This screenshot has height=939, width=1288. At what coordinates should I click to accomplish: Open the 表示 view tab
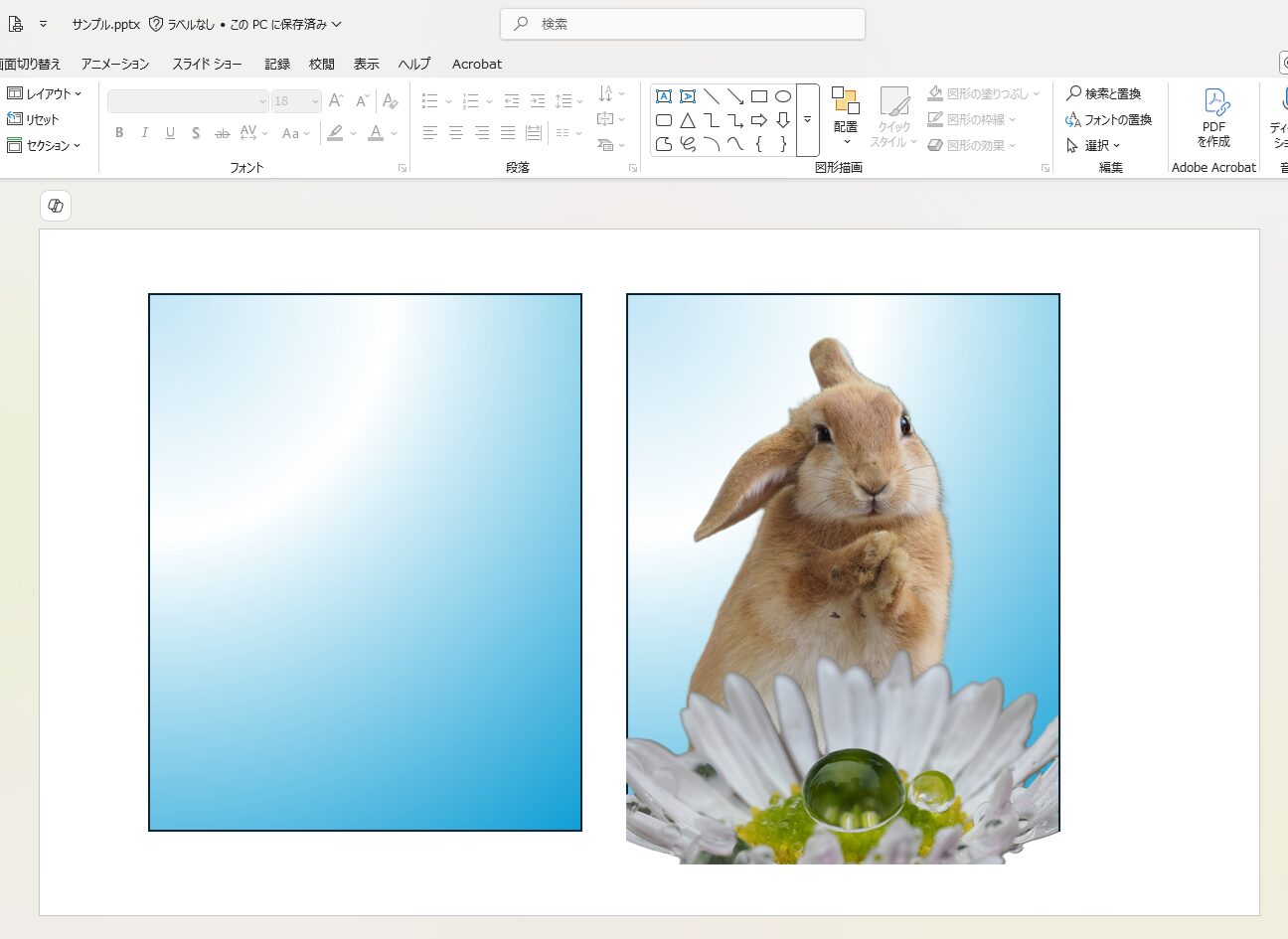click(367, 64)
